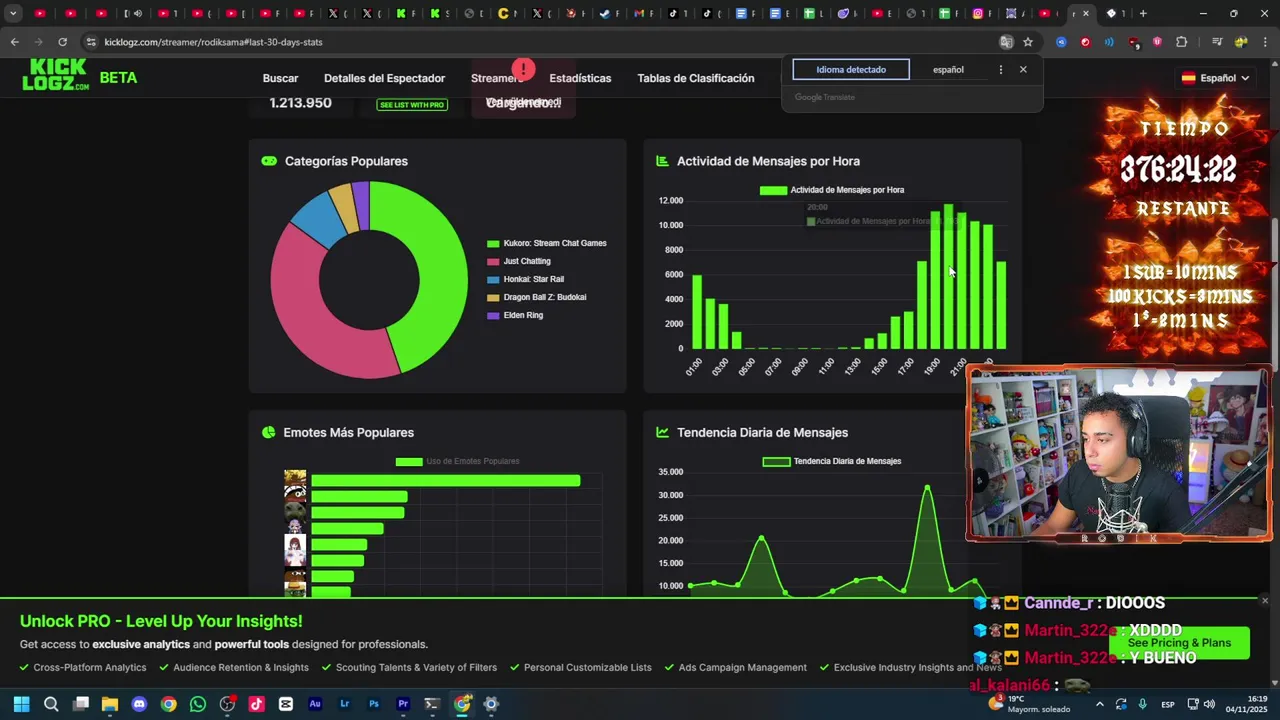Click the KickLogz logo

tap(55, 76)
